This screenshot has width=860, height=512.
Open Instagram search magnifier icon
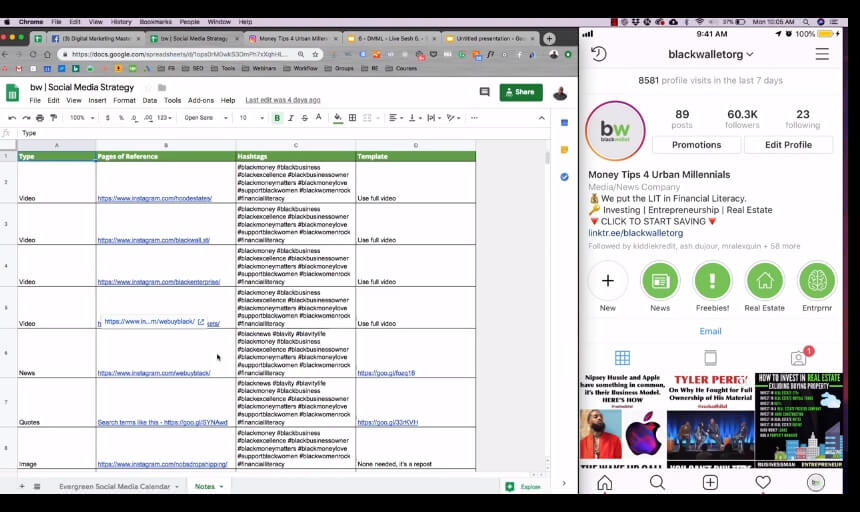[657, 482]
